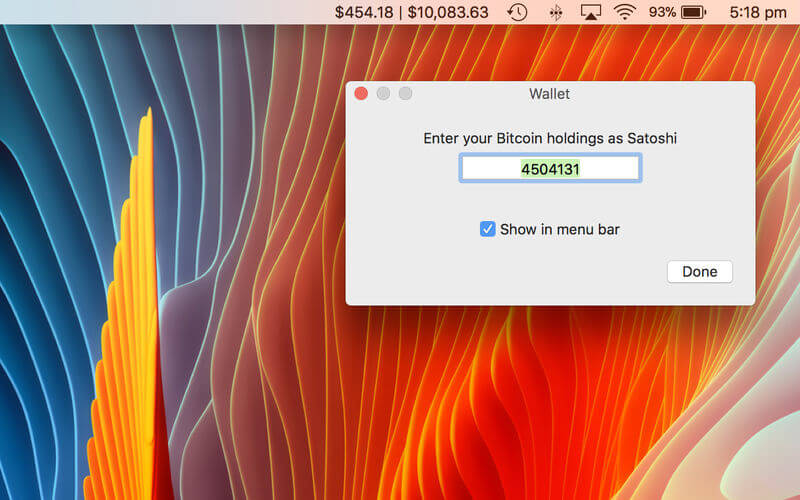The image size is (800, 500).
Task: Toggle the Show in menu bar checkbox
Action: [487, 229]
